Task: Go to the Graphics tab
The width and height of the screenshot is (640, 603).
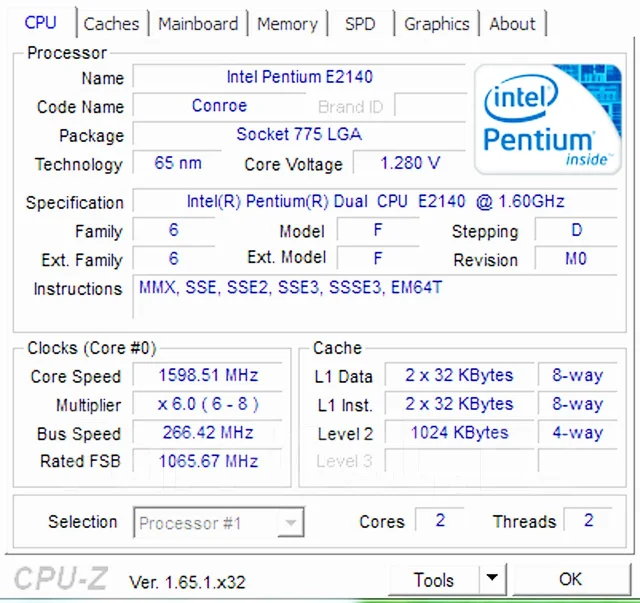Action: [x=437, y=24]
